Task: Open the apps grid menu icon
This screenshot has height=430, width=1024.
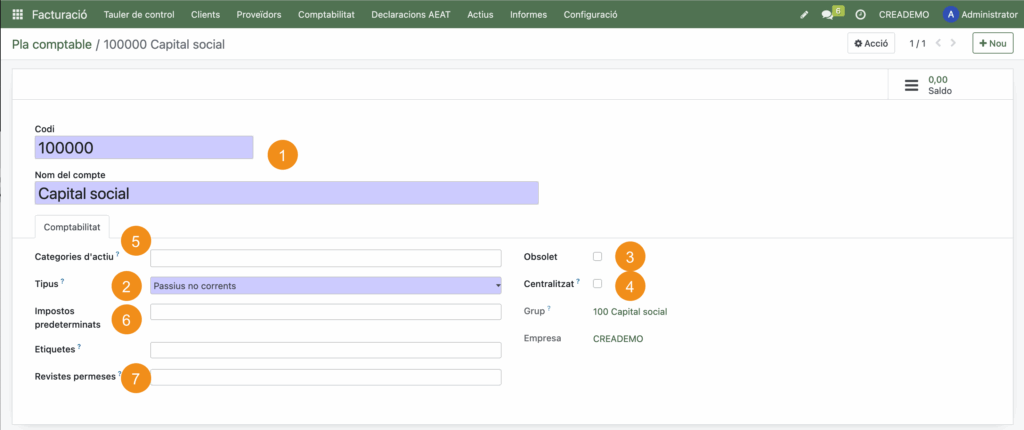Action: point(17,15)
